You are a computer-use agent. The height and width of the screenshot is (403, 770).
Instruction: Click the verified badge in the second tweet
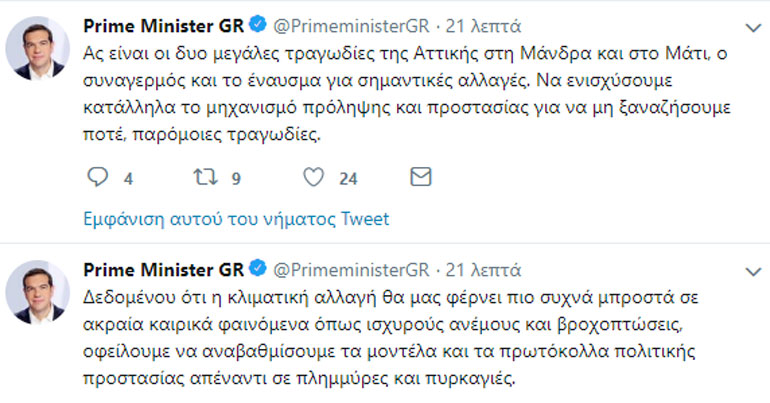(x=256, y=270)
